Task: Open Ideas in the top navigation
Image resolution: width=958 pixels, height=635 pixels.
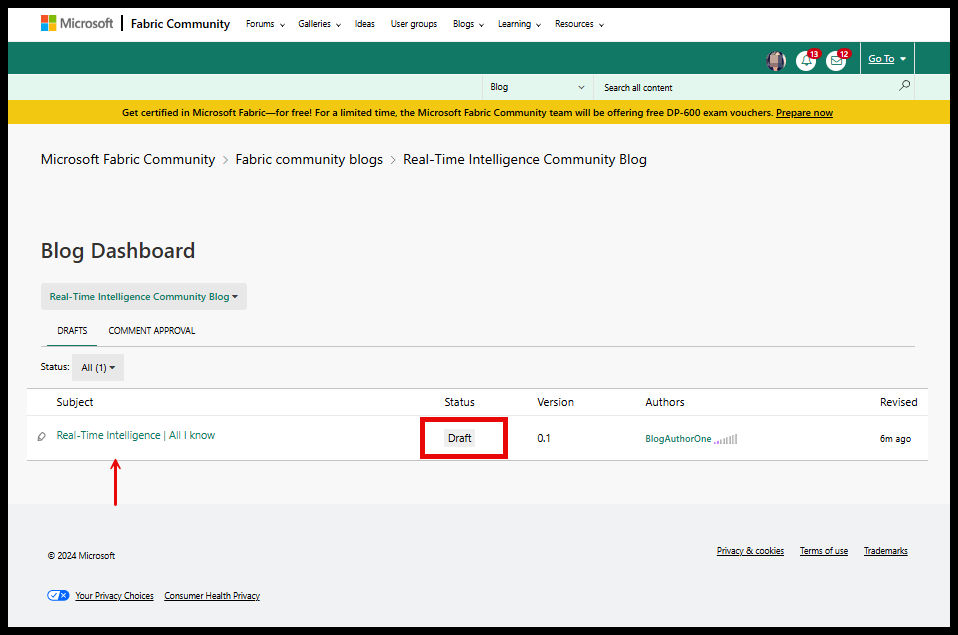Action: coord(365,24)
